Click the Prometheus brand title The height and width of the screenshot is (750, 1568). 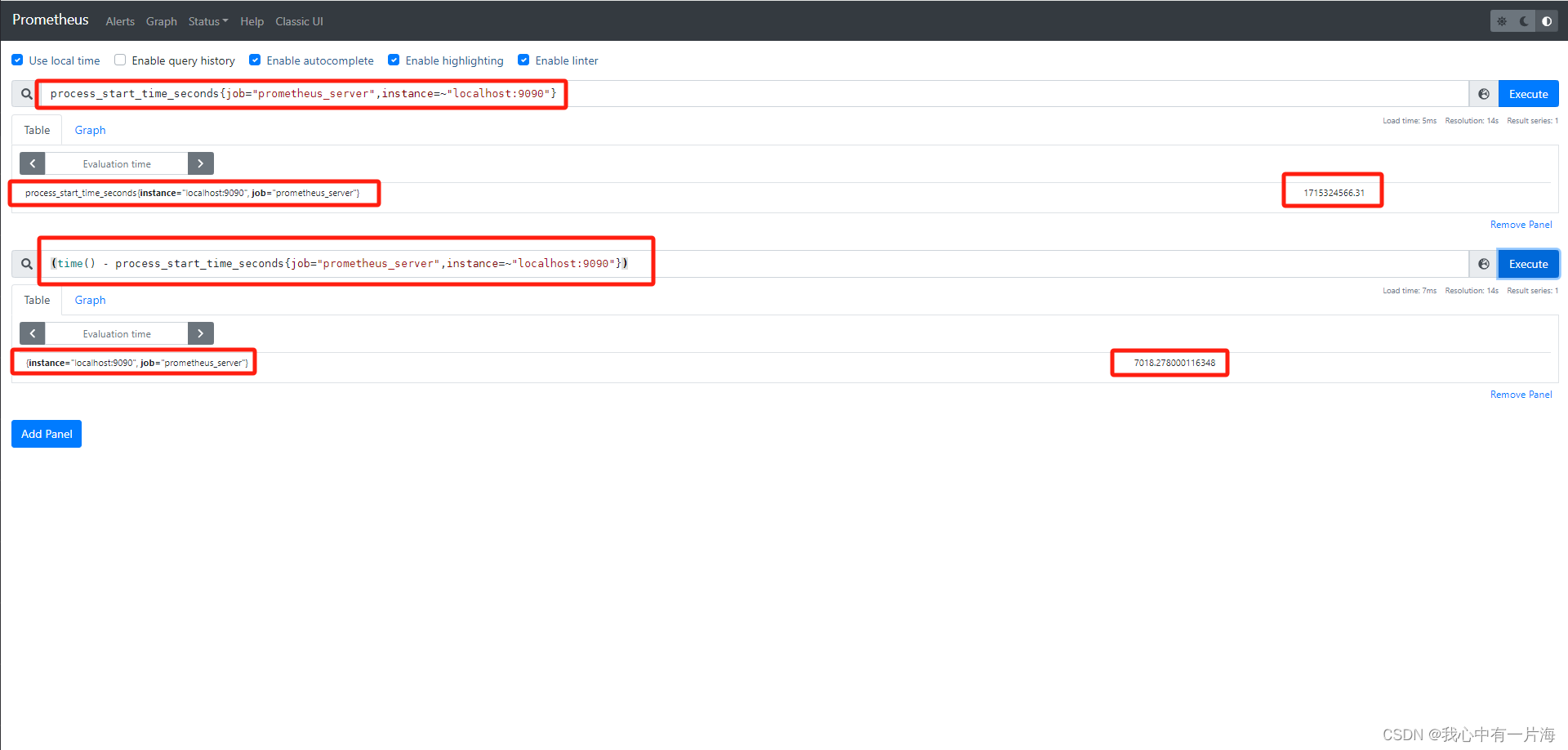click(51, 20)
